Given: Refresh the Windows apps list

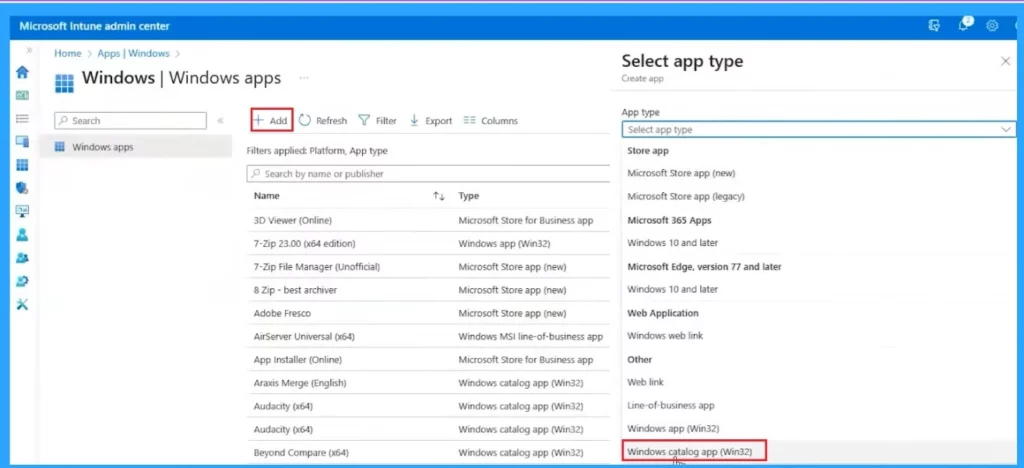Looking at the screenshot, I should click(x=323, y=121).
